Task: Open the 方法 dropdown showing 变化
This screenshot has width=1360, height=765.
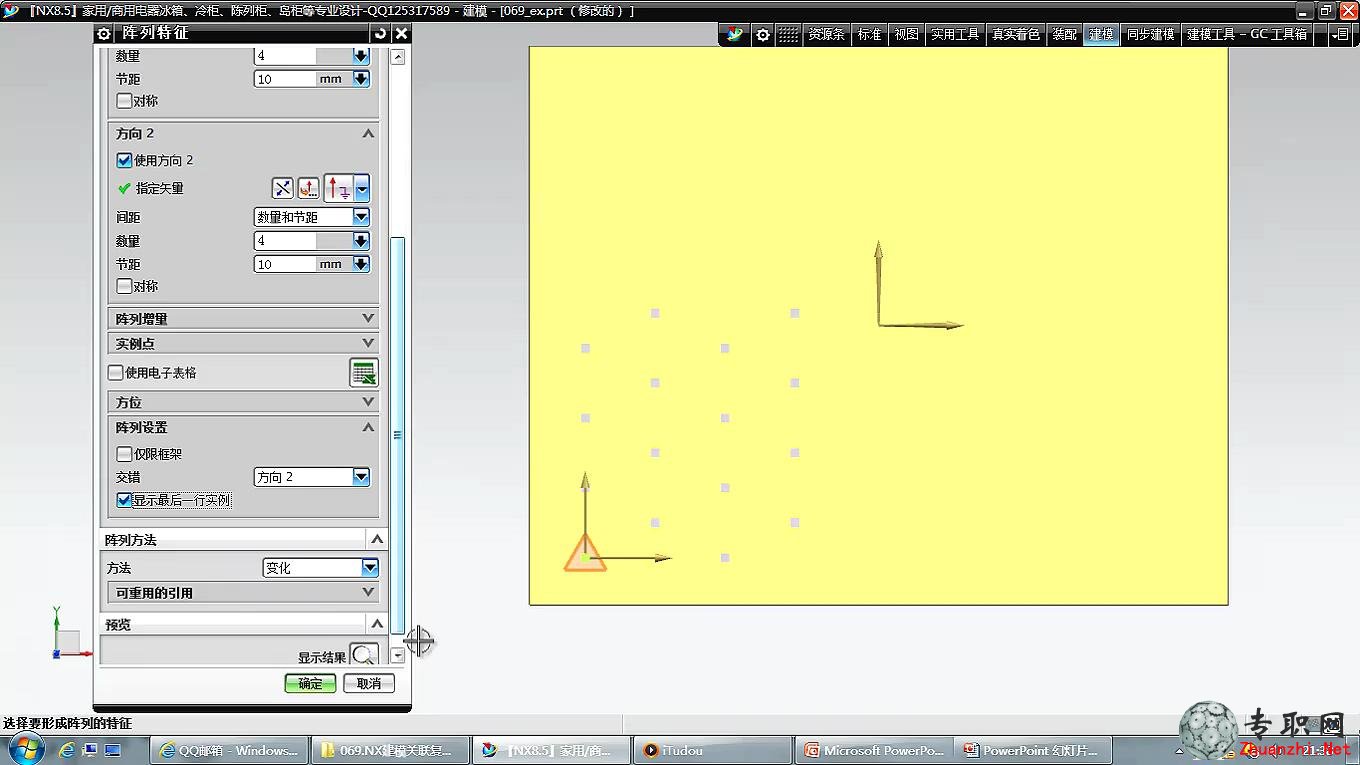Action: click(321, 568)
